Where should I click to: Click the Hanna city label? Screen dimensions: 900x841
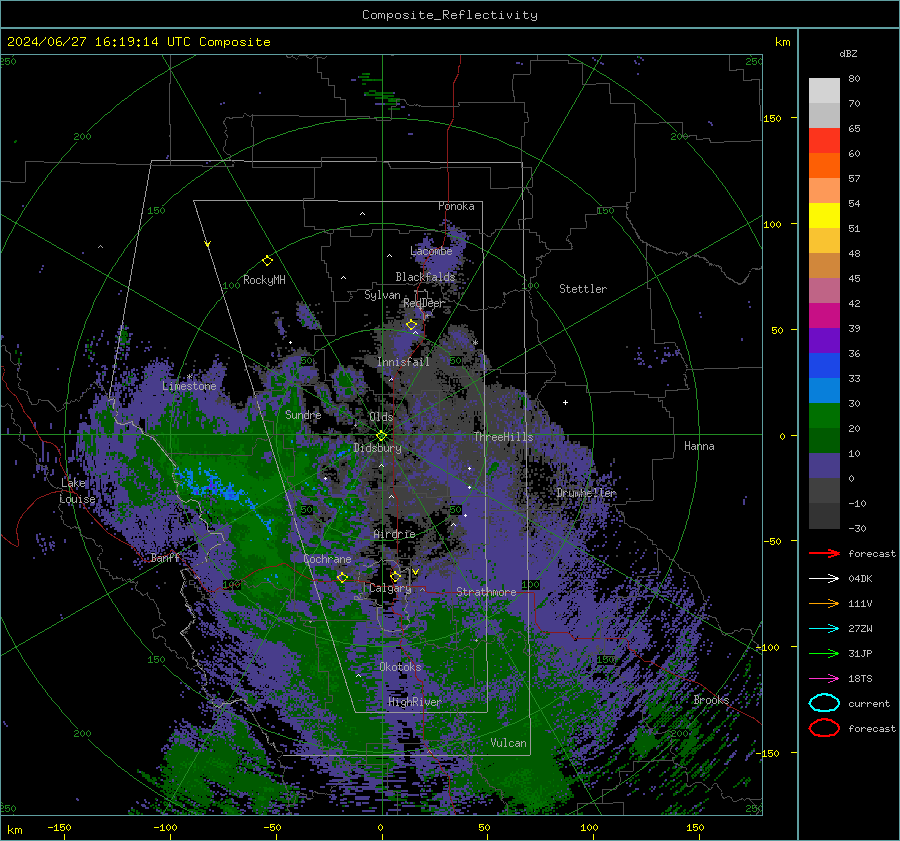[x=699, y=446]
